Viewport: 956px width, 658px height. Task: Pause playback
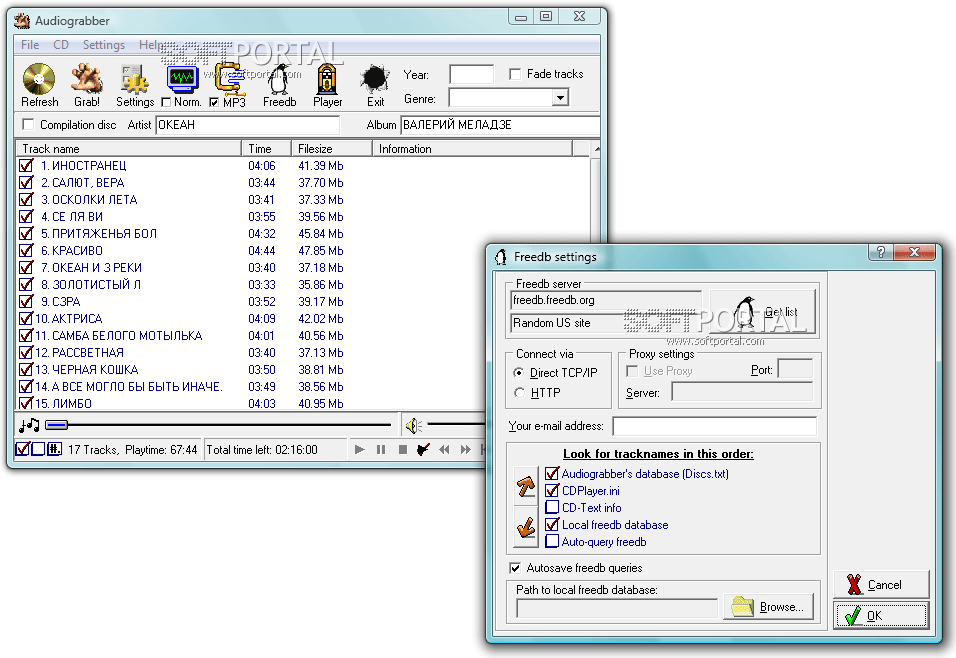point(381,449)
